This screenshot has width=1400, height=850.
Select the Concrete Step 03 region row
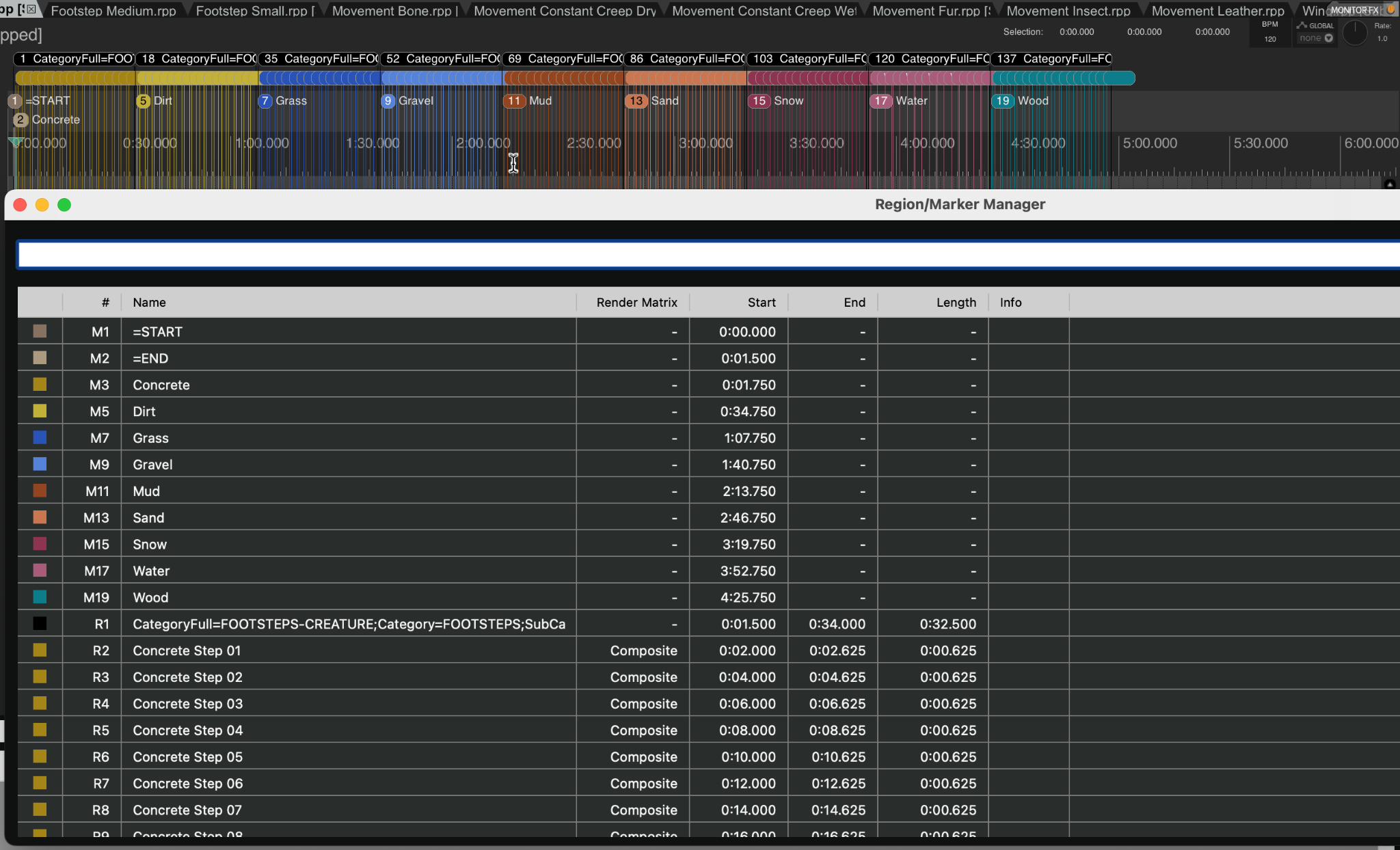187,704
